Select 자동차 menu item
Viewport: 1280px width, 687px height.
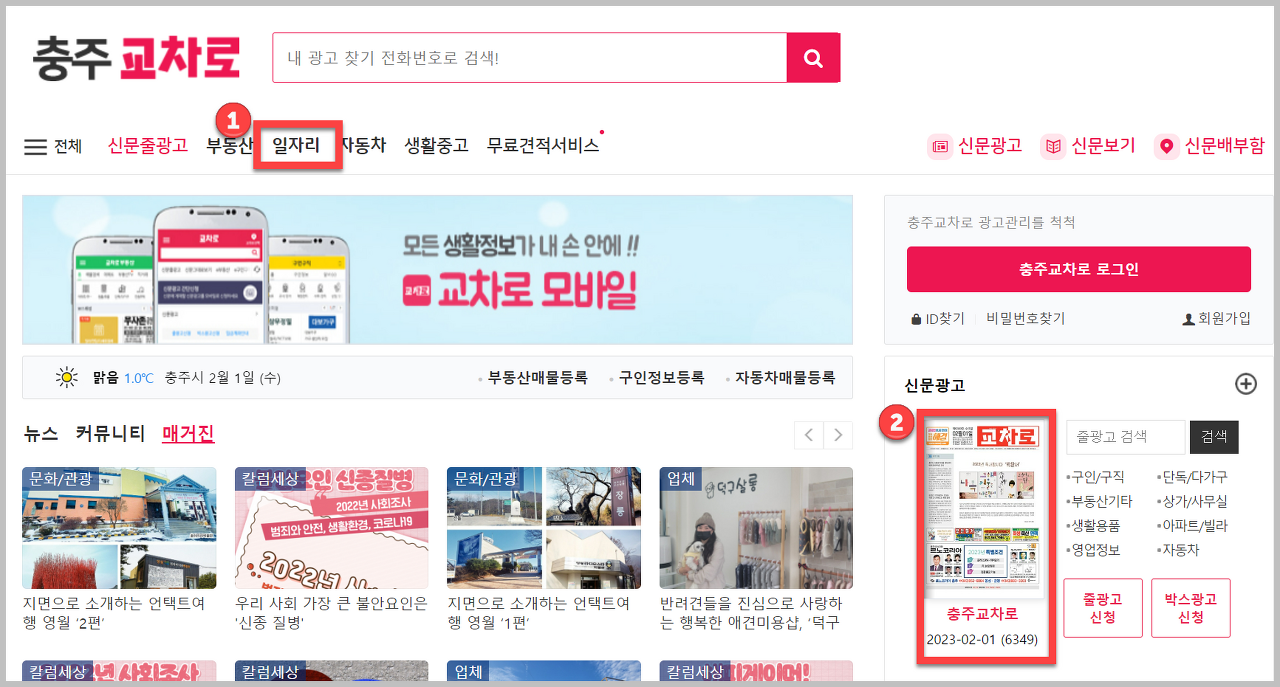click(x=363, y=145)
